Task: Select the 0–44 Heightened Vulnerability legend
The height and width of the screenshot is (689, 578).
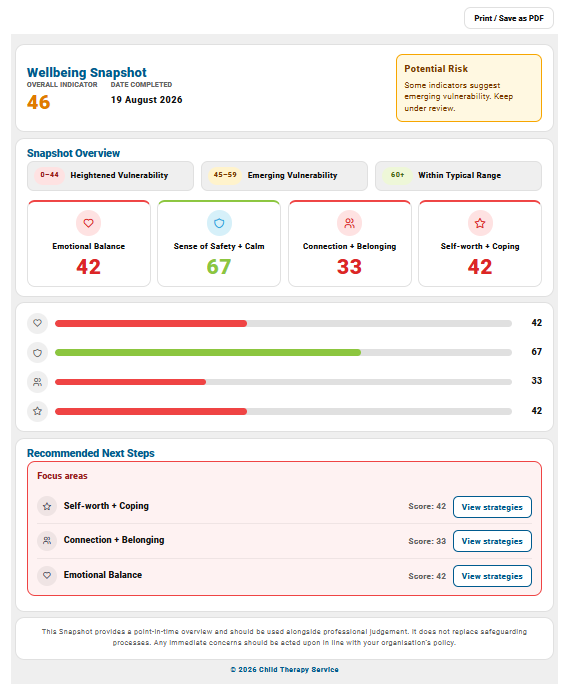Action: coord(110,176)
